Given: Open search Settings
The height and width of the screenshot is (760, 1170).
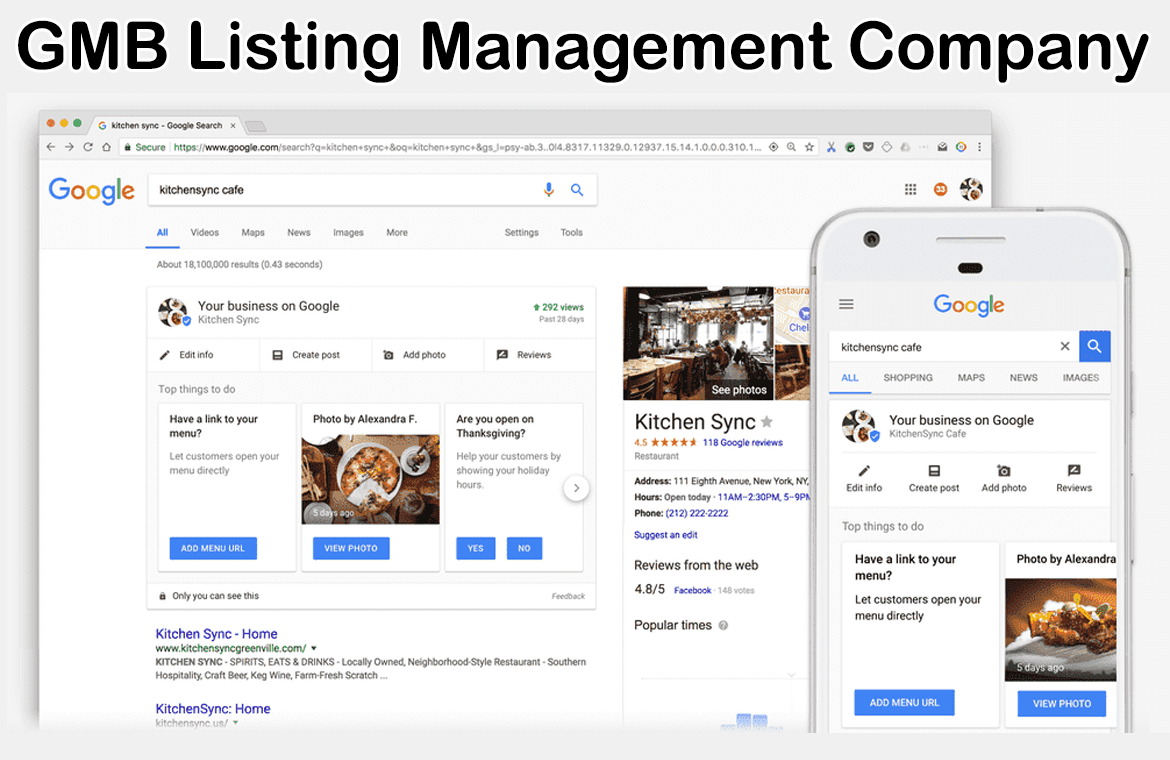Looking at the screenshot, I should (522, 233).
